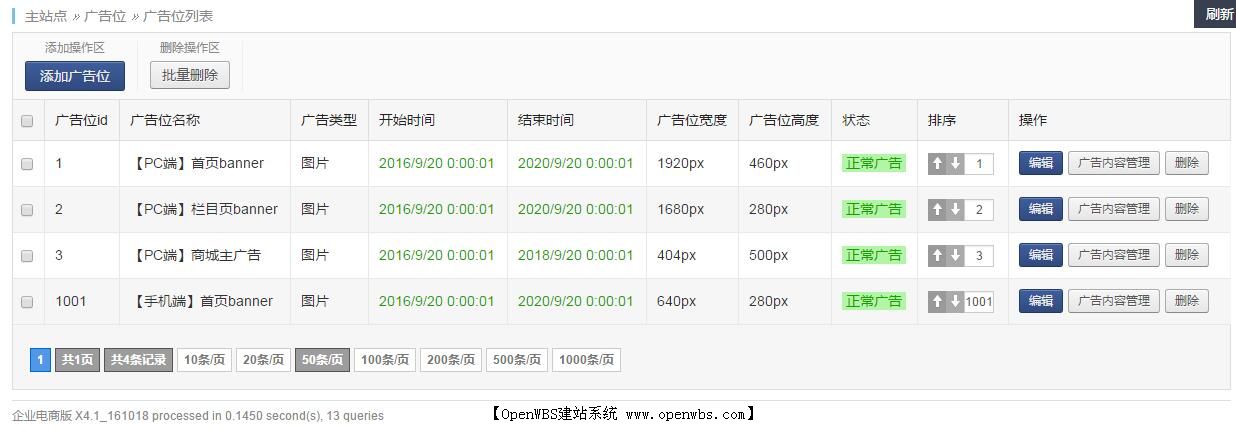Check the box for ad slot id 1
The image size is (1236, 431).
[27, 164]
